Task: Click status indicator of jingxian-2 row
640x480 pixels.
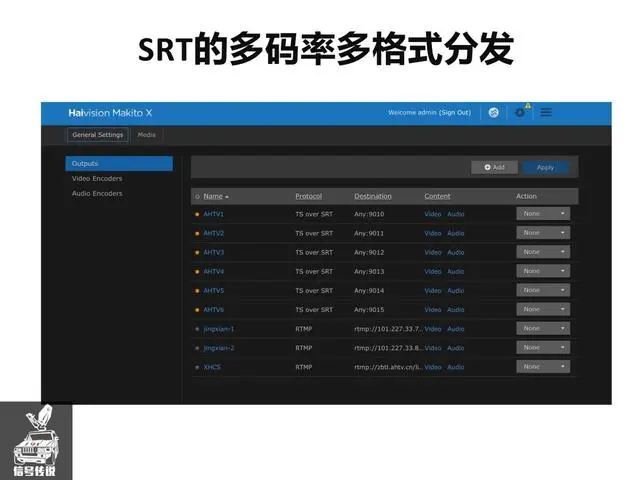Action: (197, 348)
